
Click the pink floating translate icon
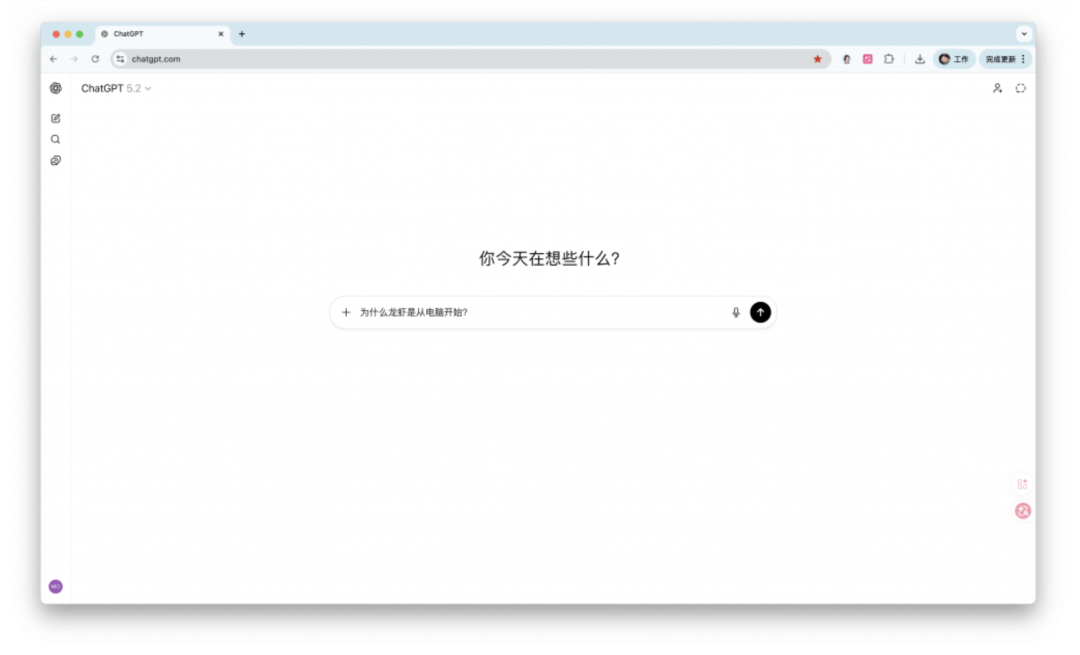point(1023,511)
